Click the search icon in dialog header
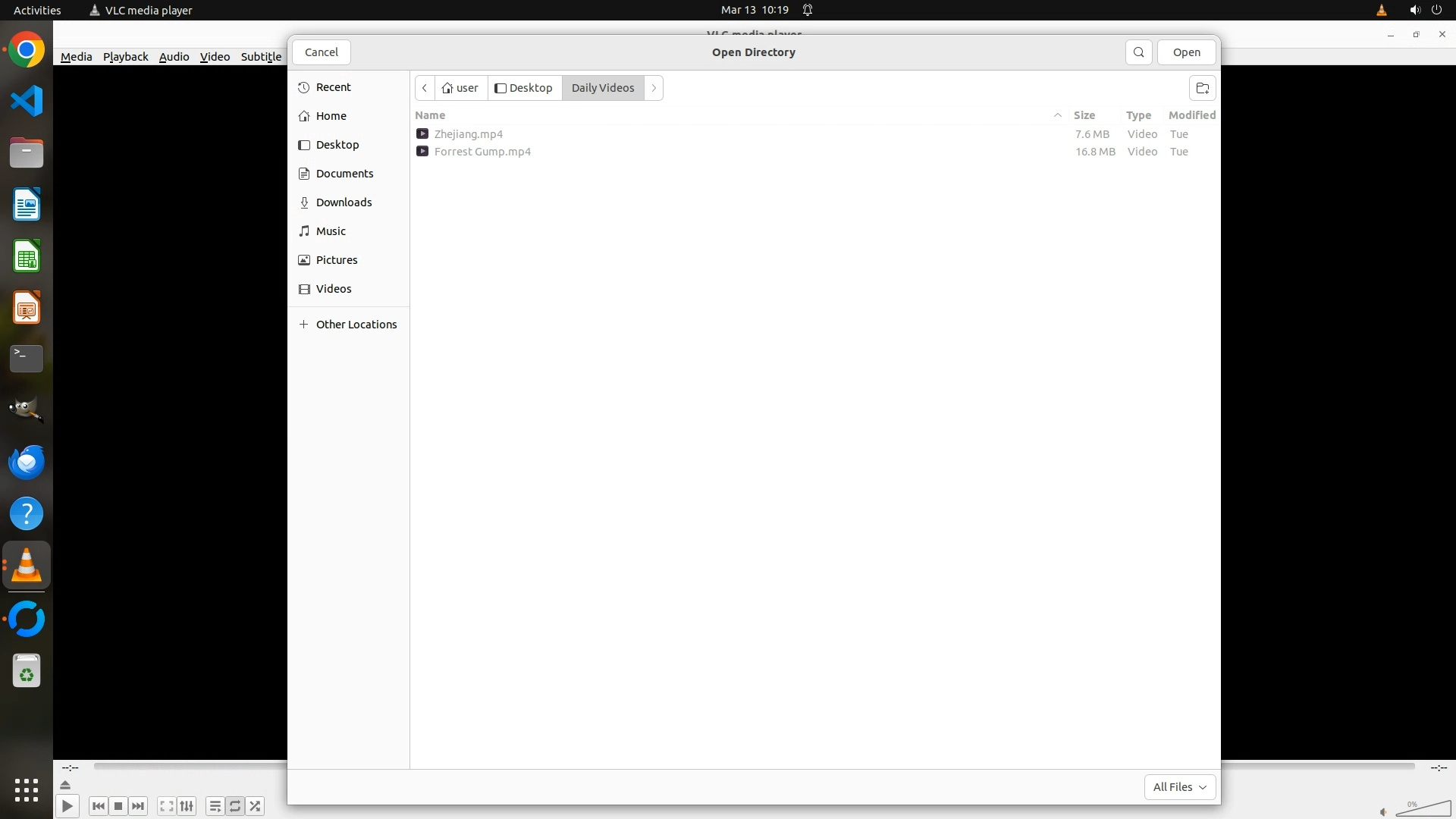The height and width of the screenshot is (819, 1456). 1138,52
